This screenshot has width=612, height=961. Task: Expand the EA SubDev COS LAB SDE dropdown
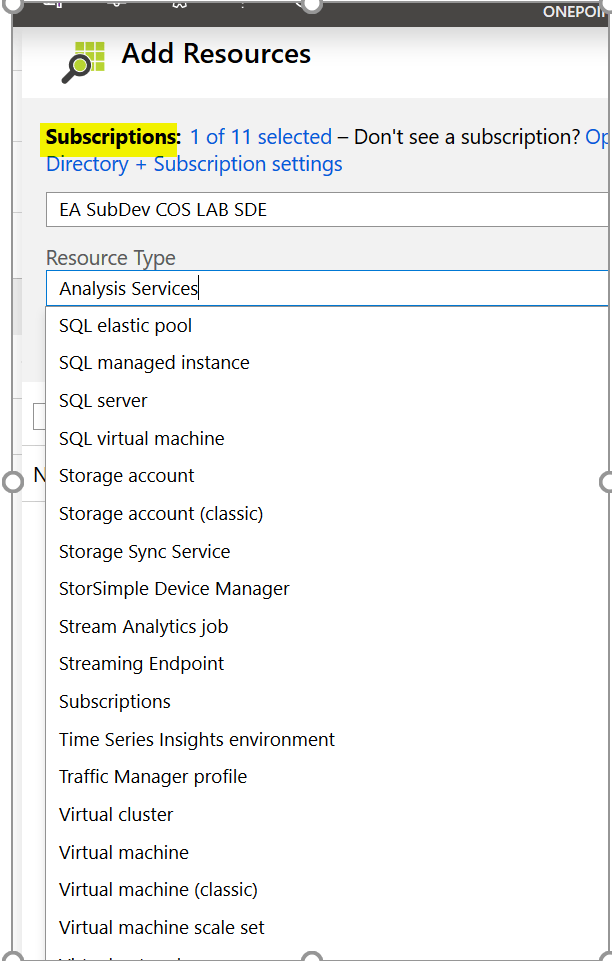tap(326, 210)
